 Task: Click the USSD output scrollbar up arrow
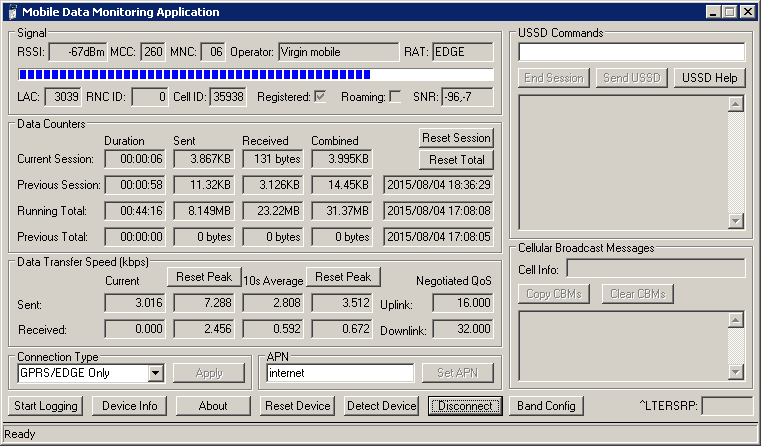(x=736, y=104)
